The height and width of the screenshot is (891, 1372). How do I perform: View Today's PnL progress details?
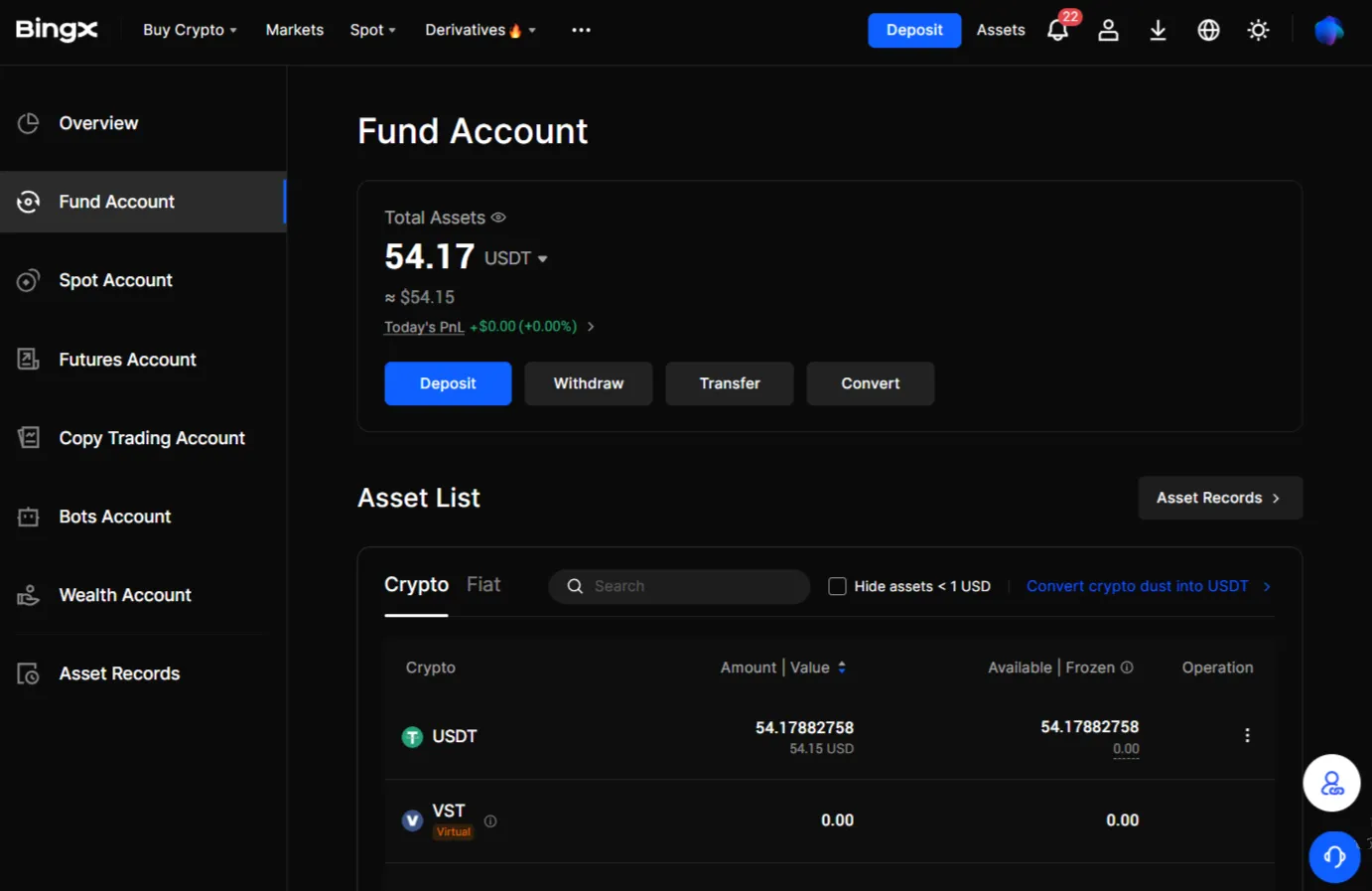tap(424, 326)
